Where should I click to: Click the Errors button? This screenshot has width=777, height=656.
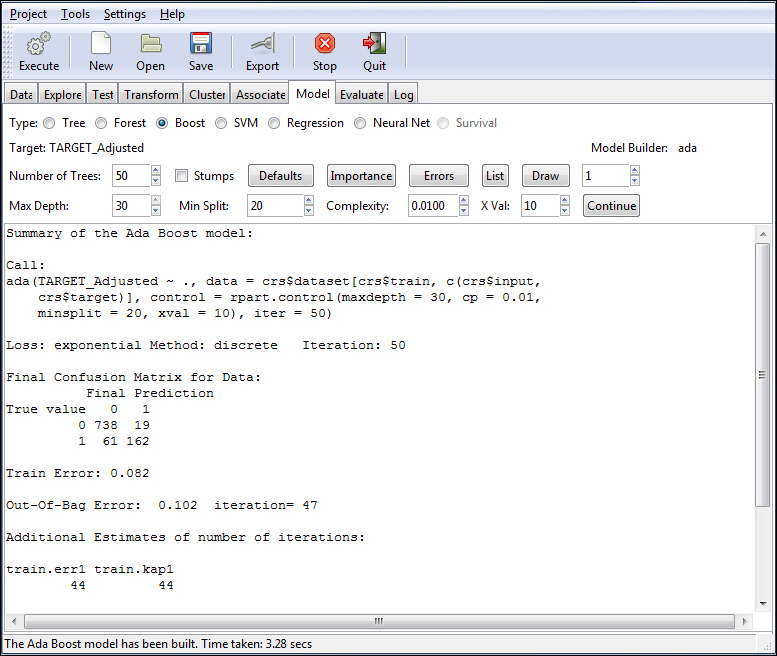point(439,176)
